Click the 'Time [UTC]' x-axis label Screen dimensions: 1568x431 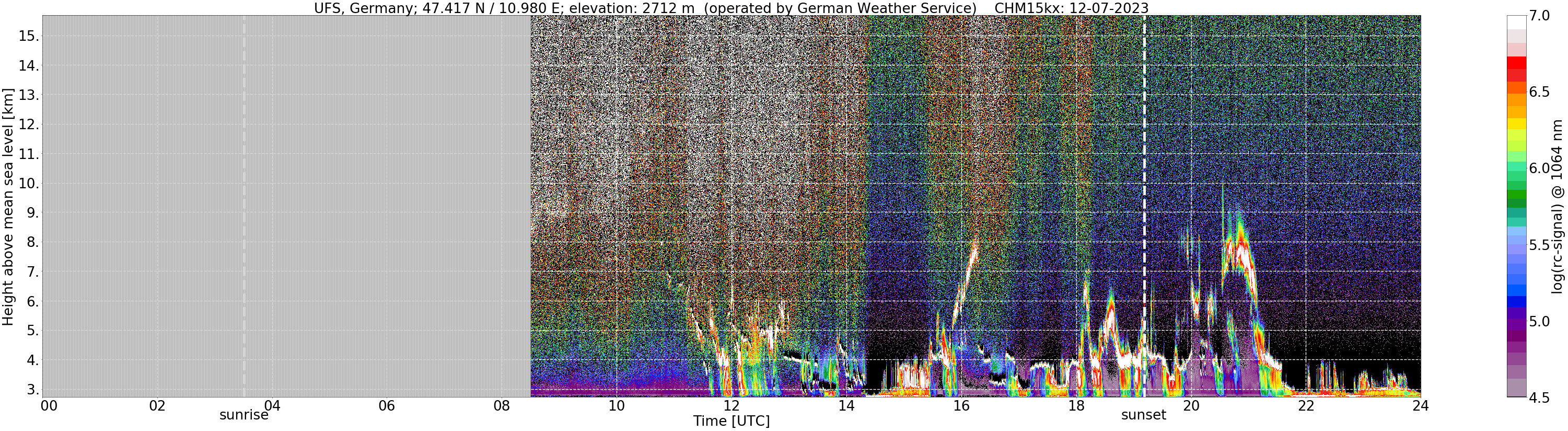pyautogui.click(x=731, y=421)
